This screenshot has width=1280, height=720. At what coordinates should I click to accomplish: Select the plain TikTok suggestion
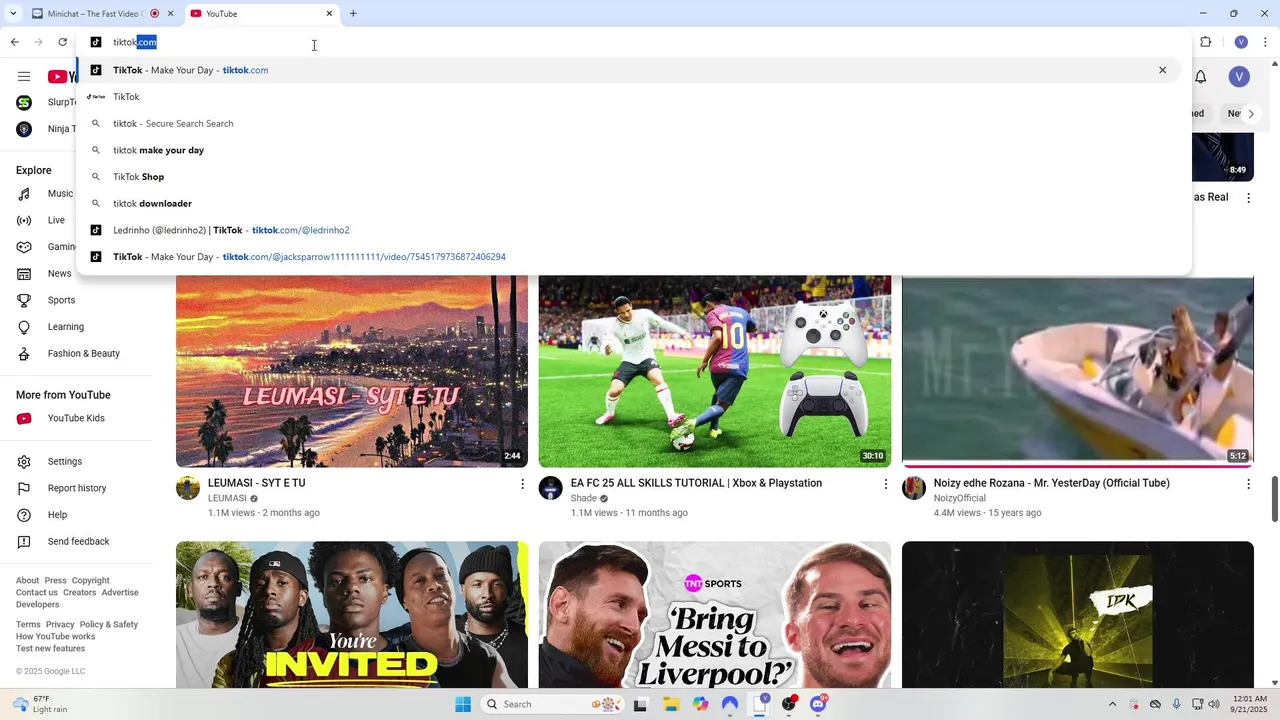coord(630,97)
